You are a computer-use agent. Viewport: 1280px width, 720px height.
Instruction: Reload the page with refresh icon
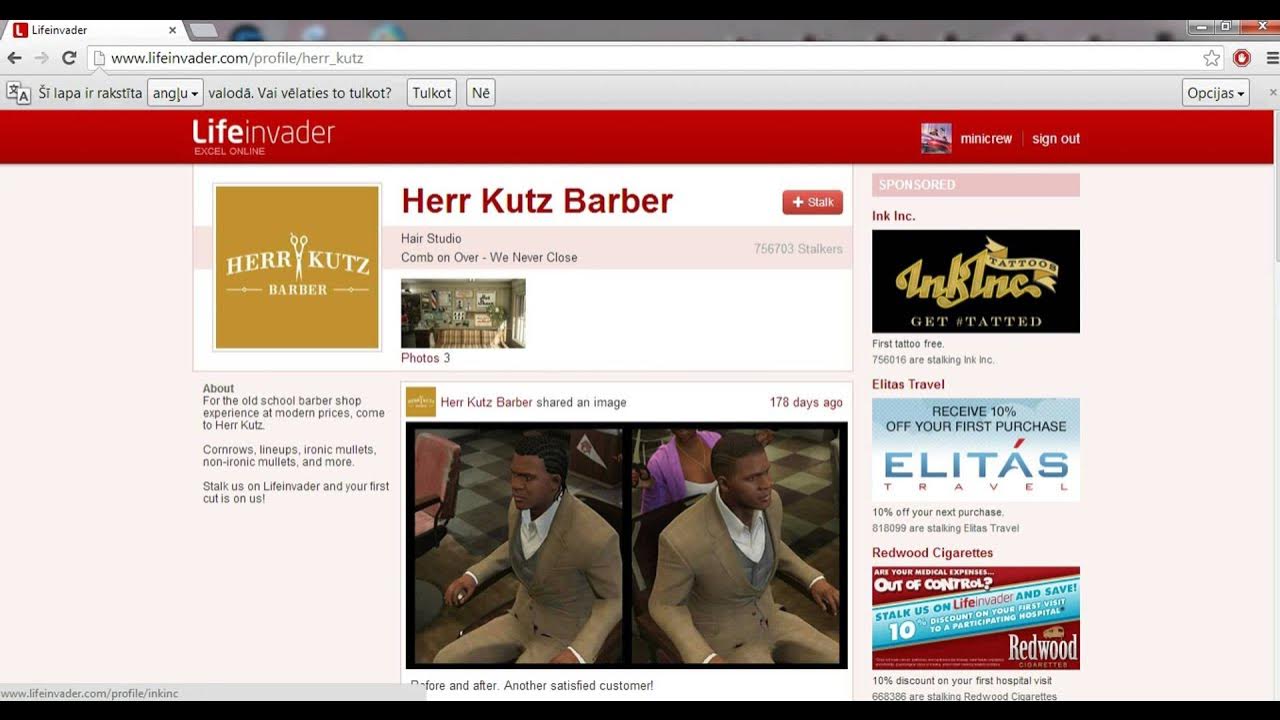click(69, 58)
